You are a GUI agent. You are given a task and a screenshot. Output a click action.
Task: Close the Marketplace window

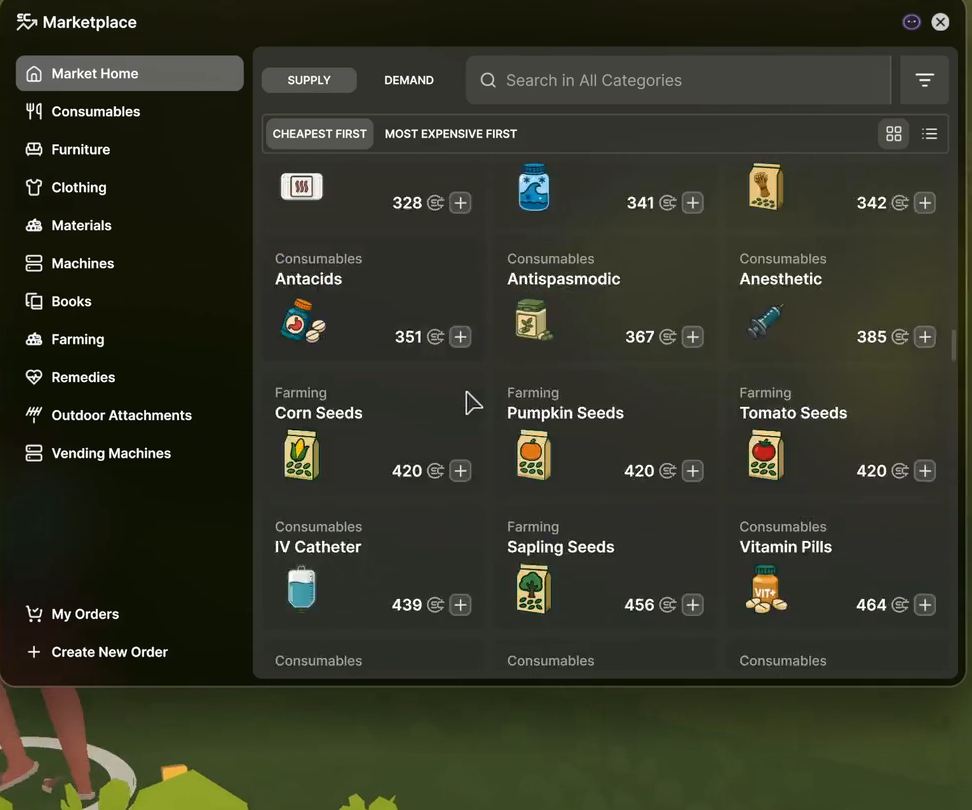[940, 22]
